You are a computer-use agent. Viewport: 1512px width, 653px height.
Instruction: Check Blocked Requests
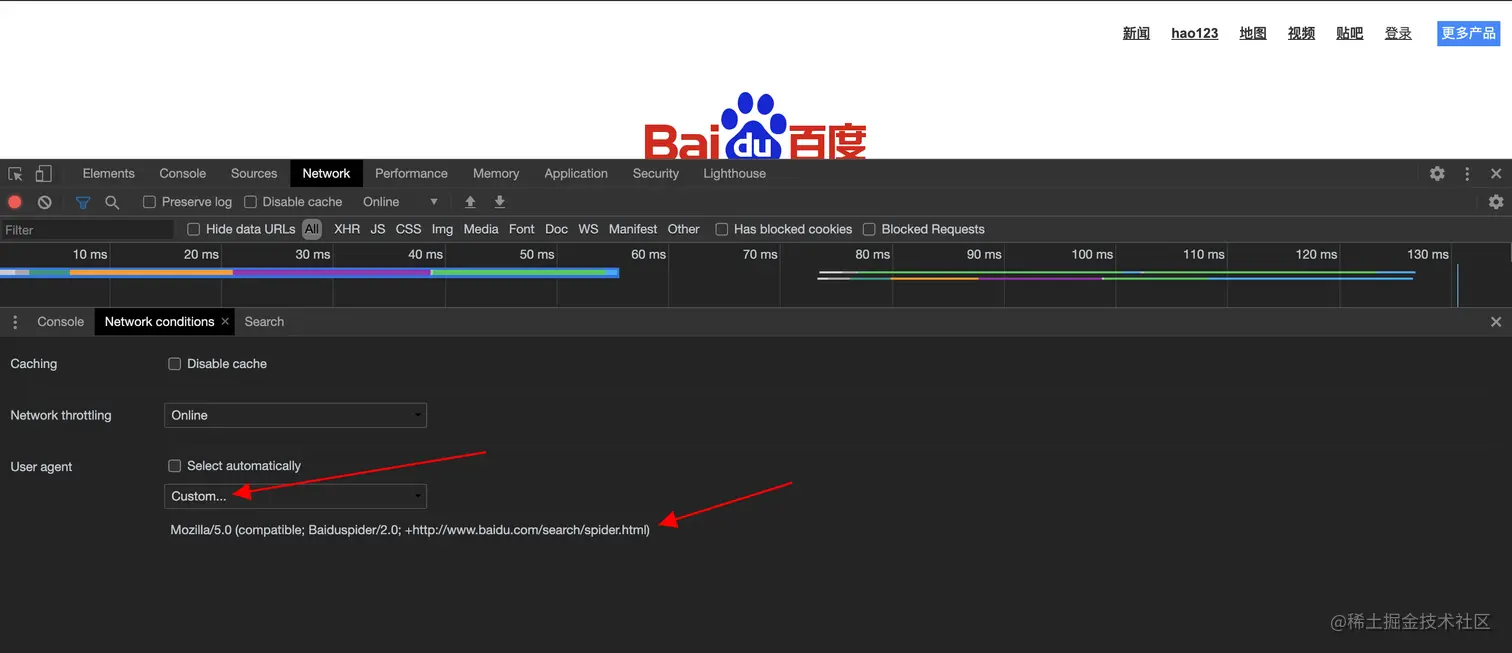[x=869, y=229]
